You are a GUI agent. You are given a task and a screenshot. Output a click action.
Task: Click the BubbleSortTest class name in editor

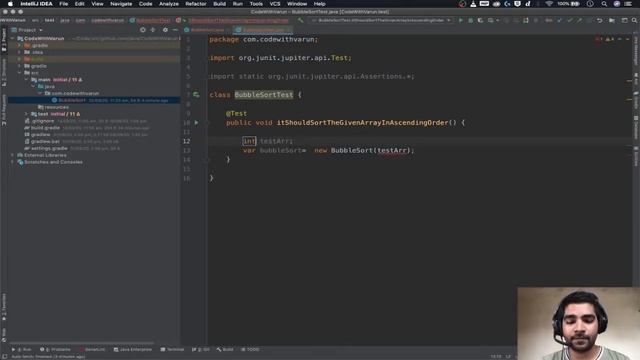click(x=264, y=95)
